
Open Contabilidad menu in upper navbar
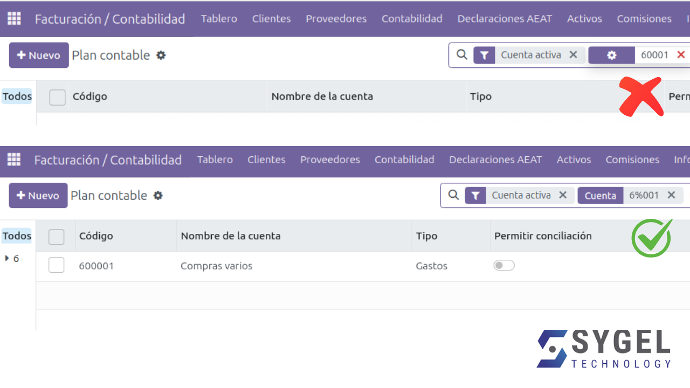tap(412, 18)
